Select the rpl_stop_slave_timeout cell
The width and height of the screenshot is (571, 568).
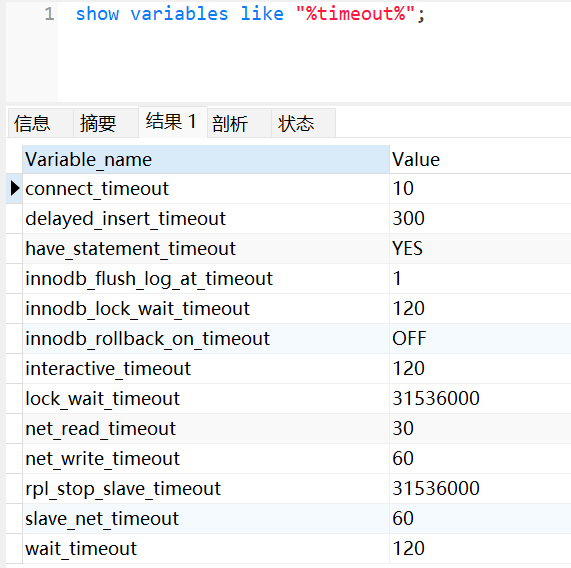[206, 489]
